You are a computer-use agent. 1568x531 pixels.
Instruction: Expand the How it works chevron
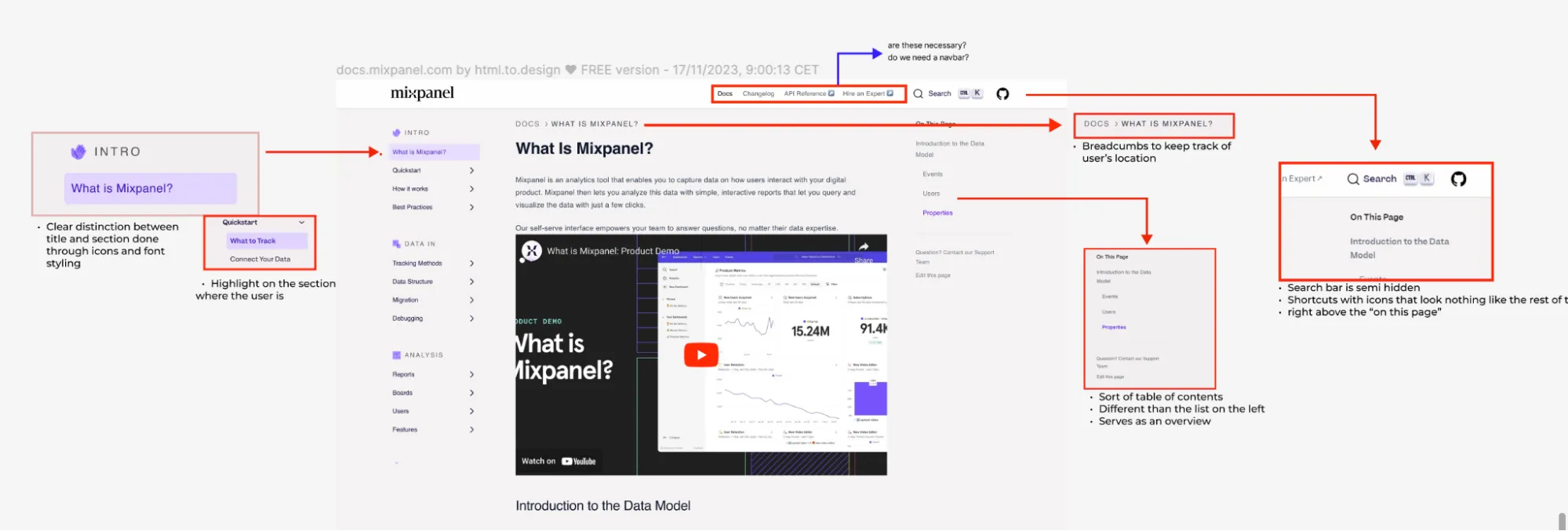(x=471, y=189)
